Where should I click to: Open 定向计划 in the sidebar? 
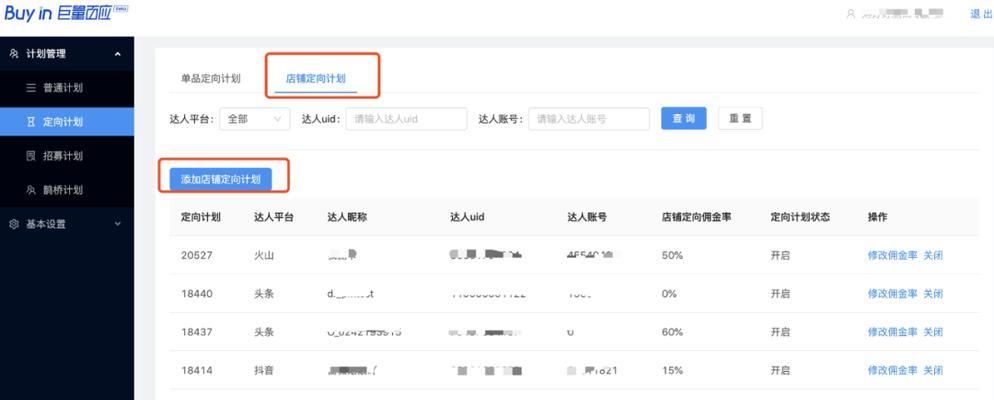(67, 122)
